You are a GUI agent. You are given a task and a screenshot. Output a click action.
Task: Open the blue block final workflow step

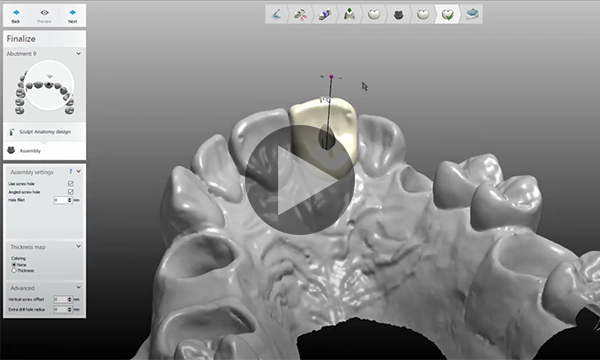(472, 15)
